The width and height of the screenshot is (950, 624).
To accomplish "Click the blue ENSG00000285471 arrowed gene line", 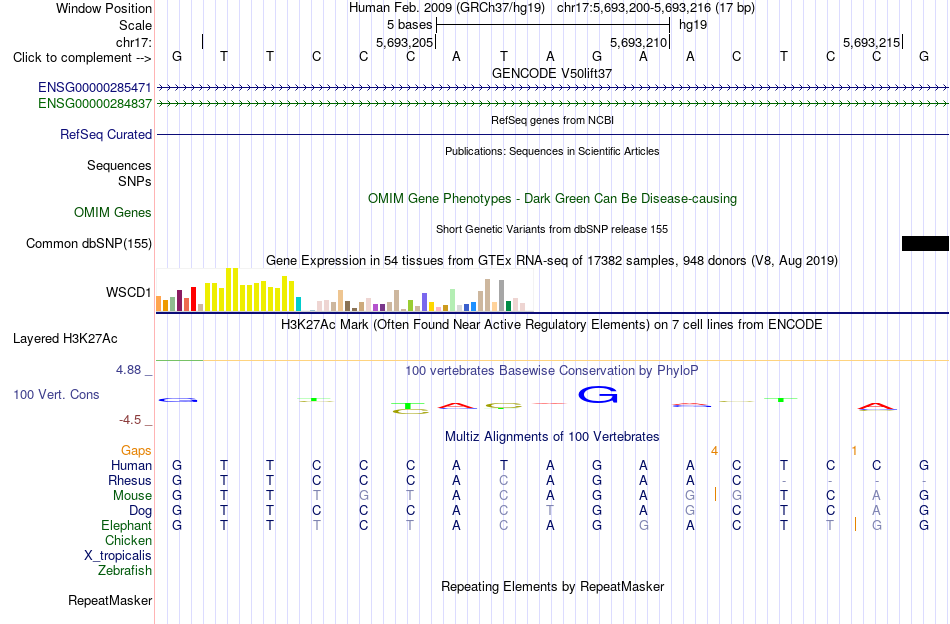I will [553, 88].
